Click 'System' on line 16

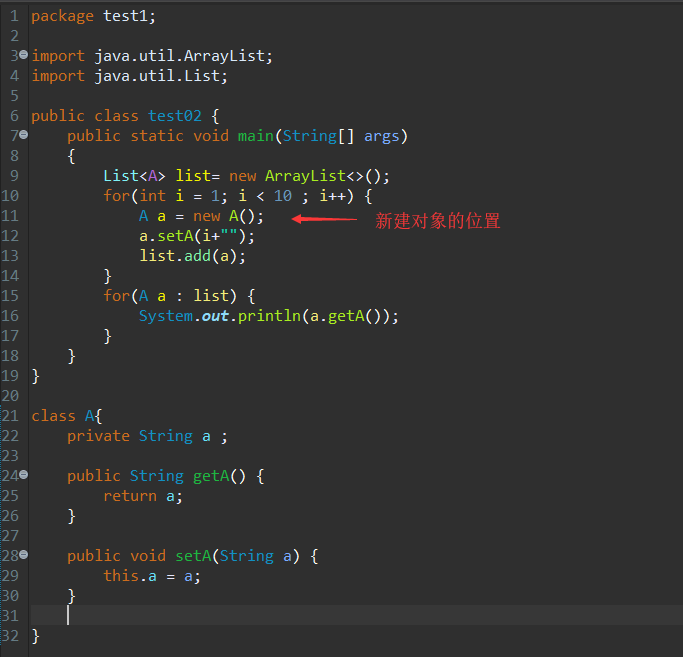click(166, 316)
